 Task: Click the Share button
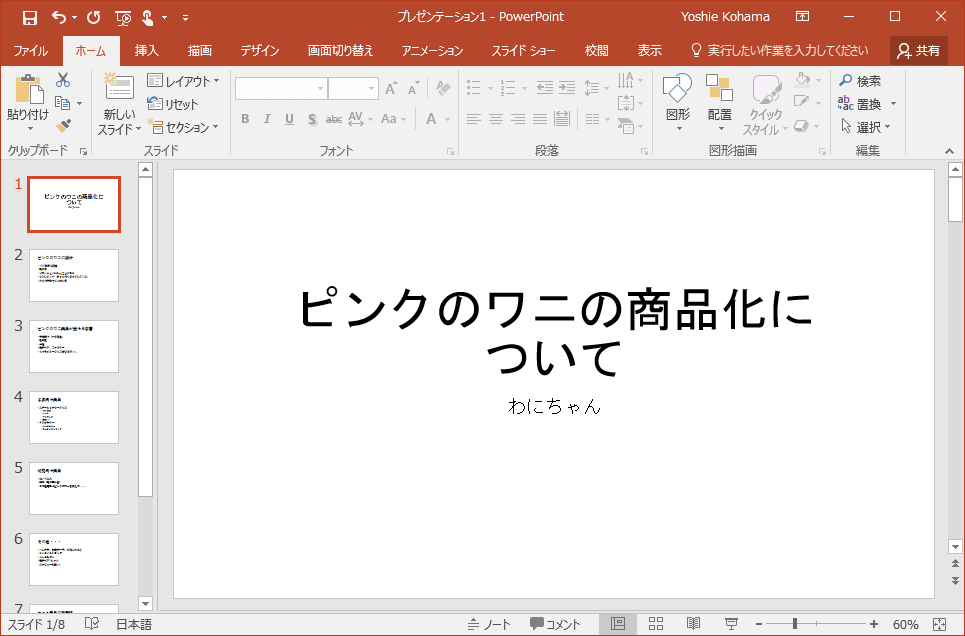[918, 51]
